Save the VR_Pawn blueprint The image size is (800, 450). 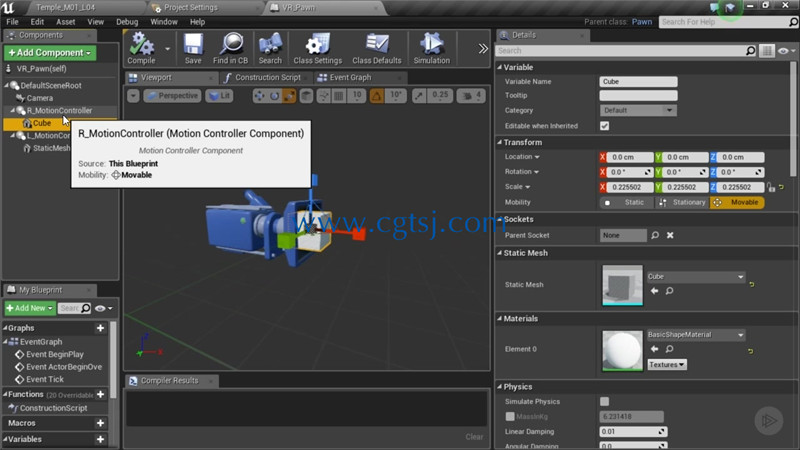[193, 48]
